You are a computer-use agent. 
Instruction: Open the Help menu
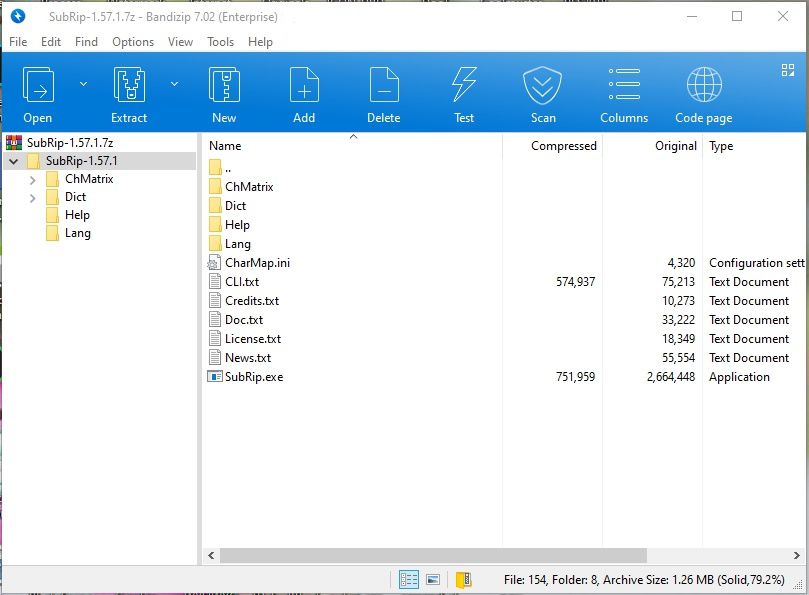[260, 42]
